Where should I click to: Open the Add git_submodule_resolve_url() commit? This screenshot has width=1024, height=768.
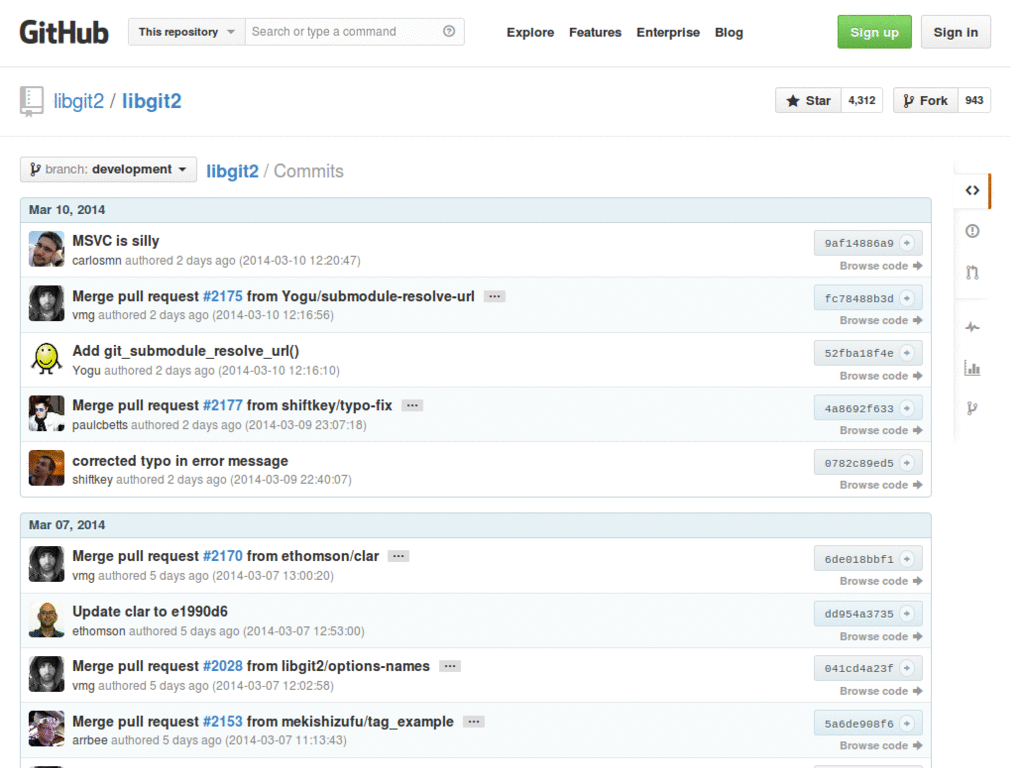[x=185, y=351]
